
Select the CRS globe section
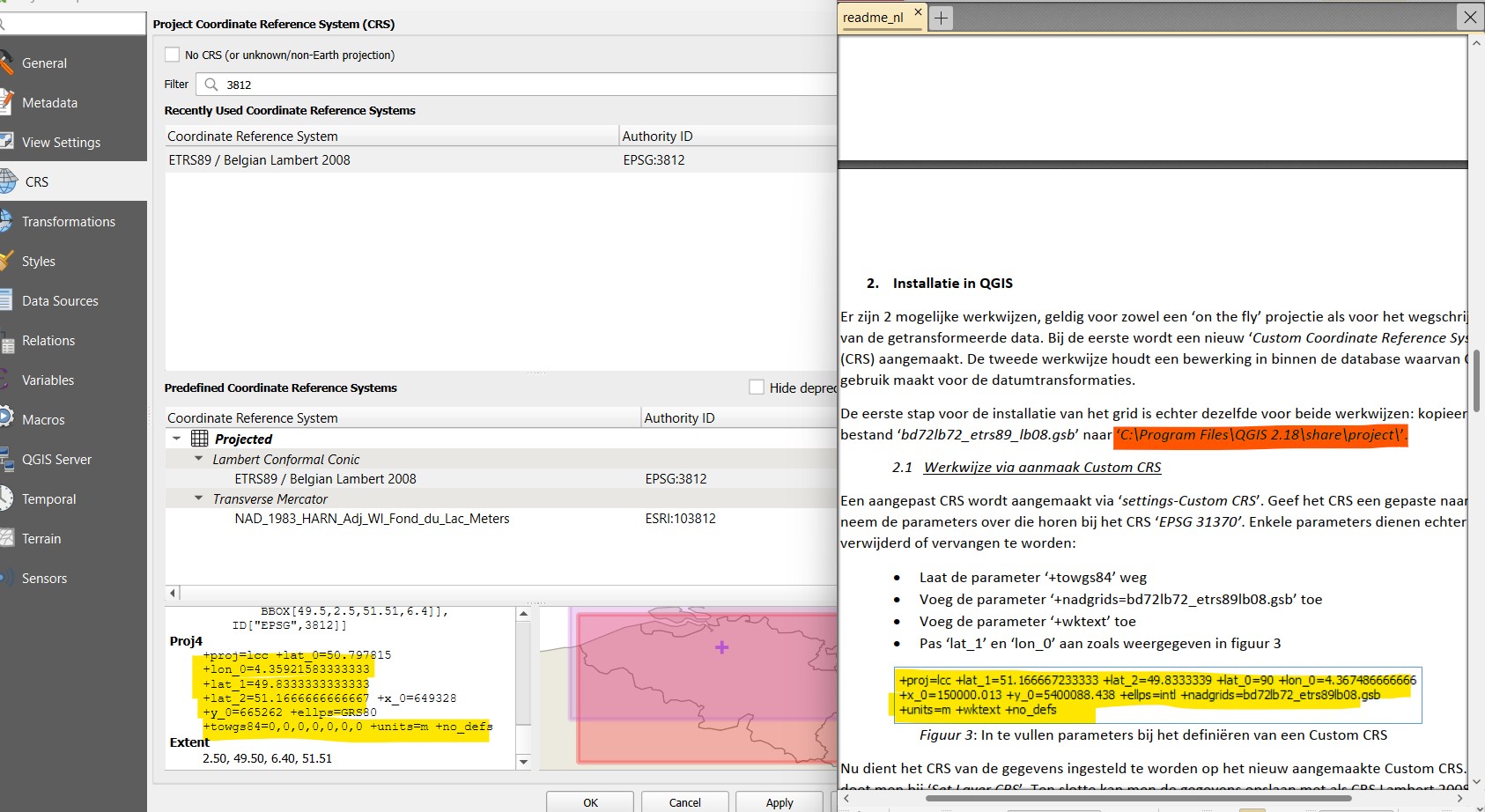pyautogui.click(x=36, y=182)
